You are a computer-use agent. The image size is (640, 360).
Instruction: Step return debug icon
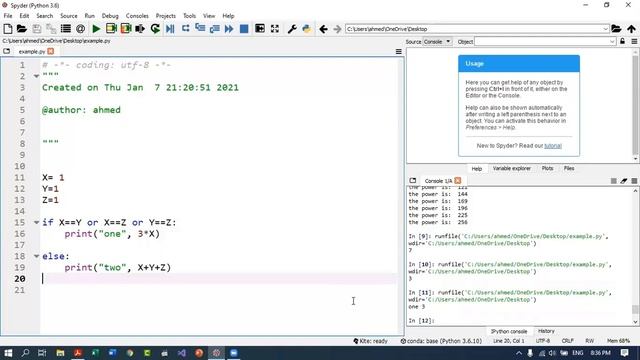[x=215, y=29]
